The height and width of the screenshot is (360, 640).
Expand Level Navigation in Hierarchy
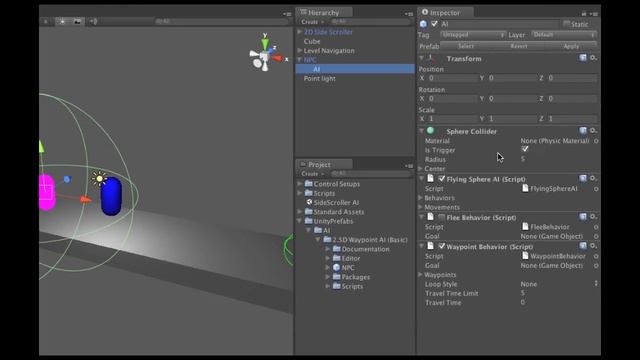(x=300, y=50)
